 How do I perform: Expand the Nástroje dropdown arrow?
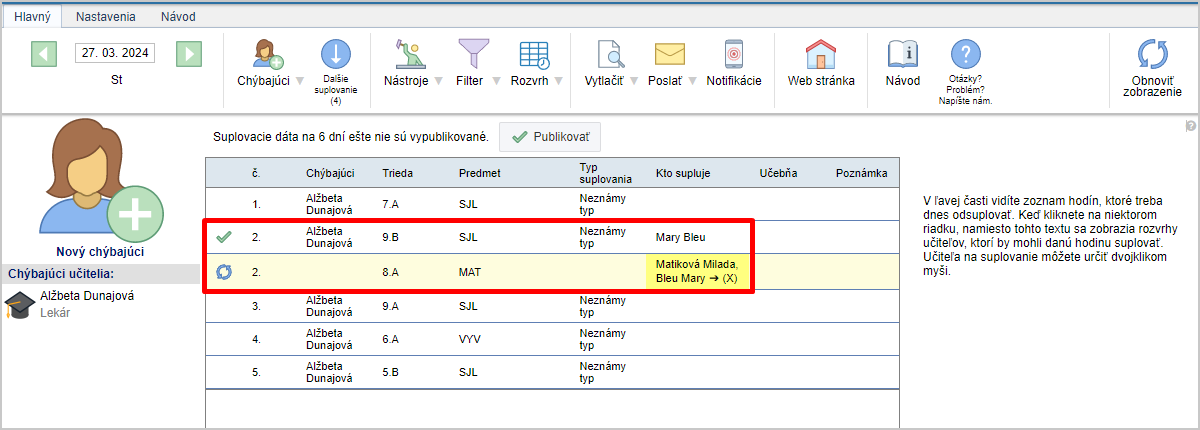tap(437, 81)
